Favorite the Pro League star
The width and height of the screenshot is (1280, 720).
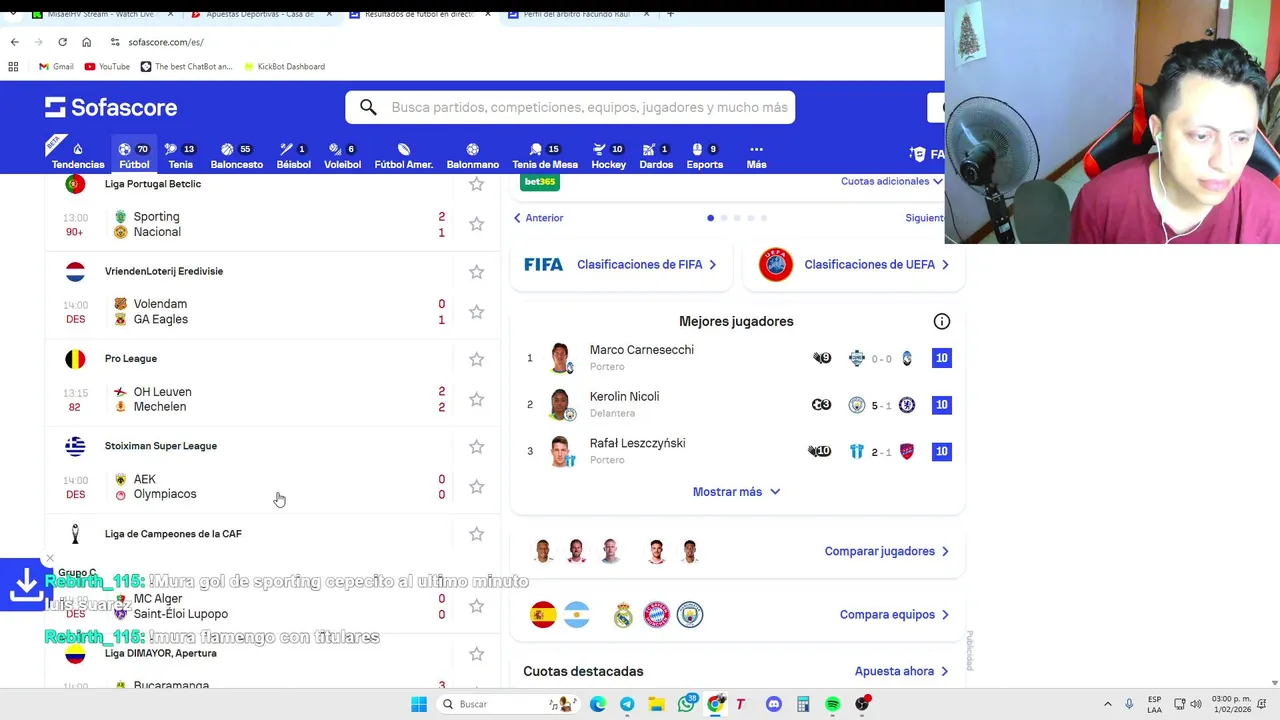[476, 359]
